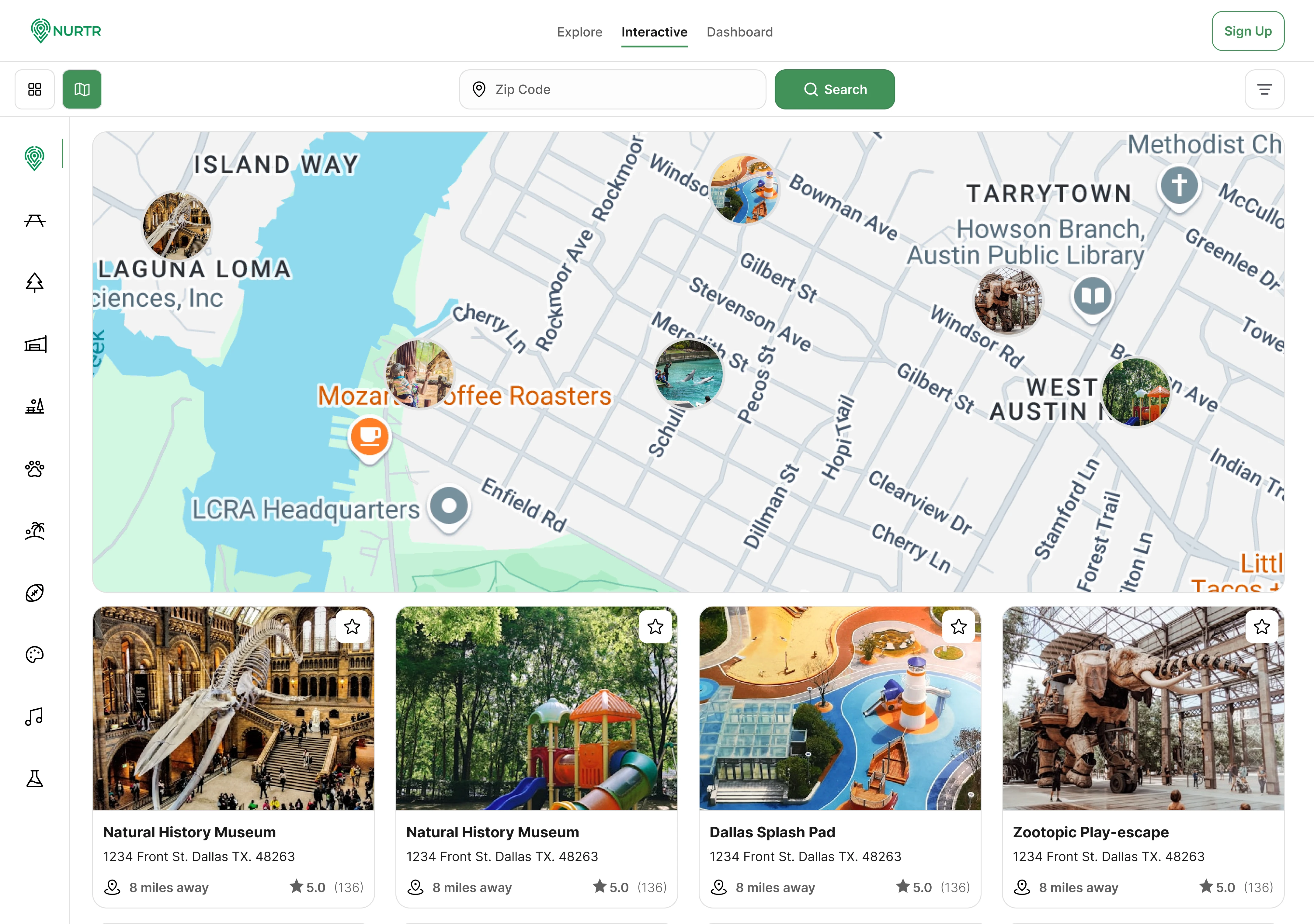This screenshot has height=924, width=1314.
Task: Select the parks tree icon in the sidebar
Action: coord(34,283)
